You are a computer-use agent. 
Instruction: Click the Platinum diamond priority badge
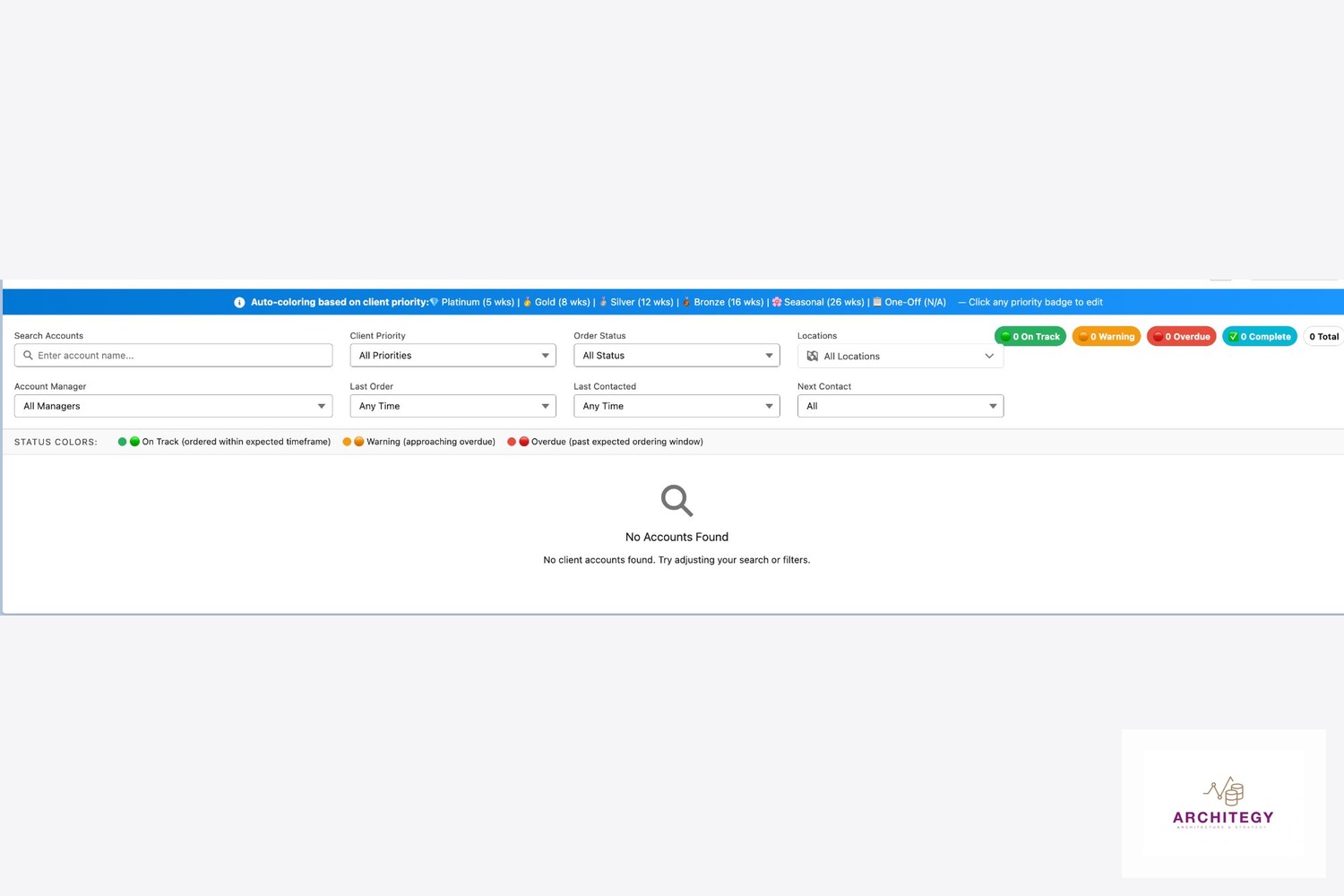click(x=435, y=302)
